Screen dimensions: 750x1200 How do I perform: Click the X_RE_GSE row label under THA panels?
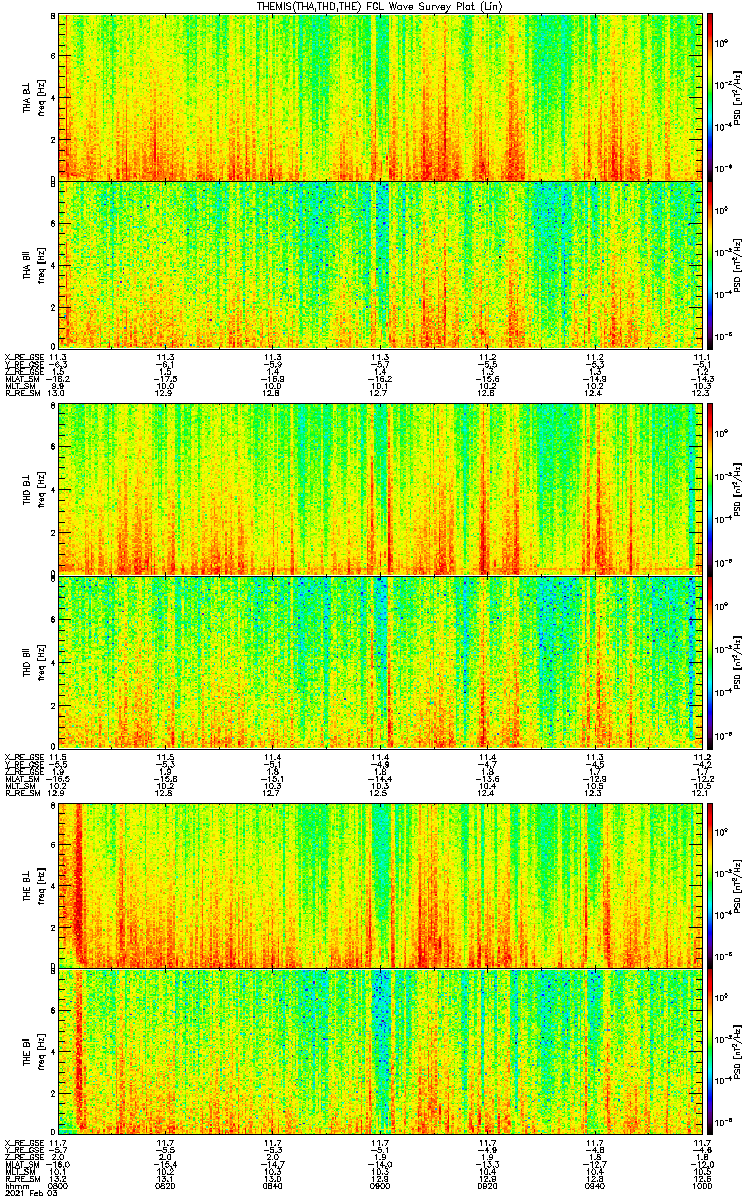(24, 357)
